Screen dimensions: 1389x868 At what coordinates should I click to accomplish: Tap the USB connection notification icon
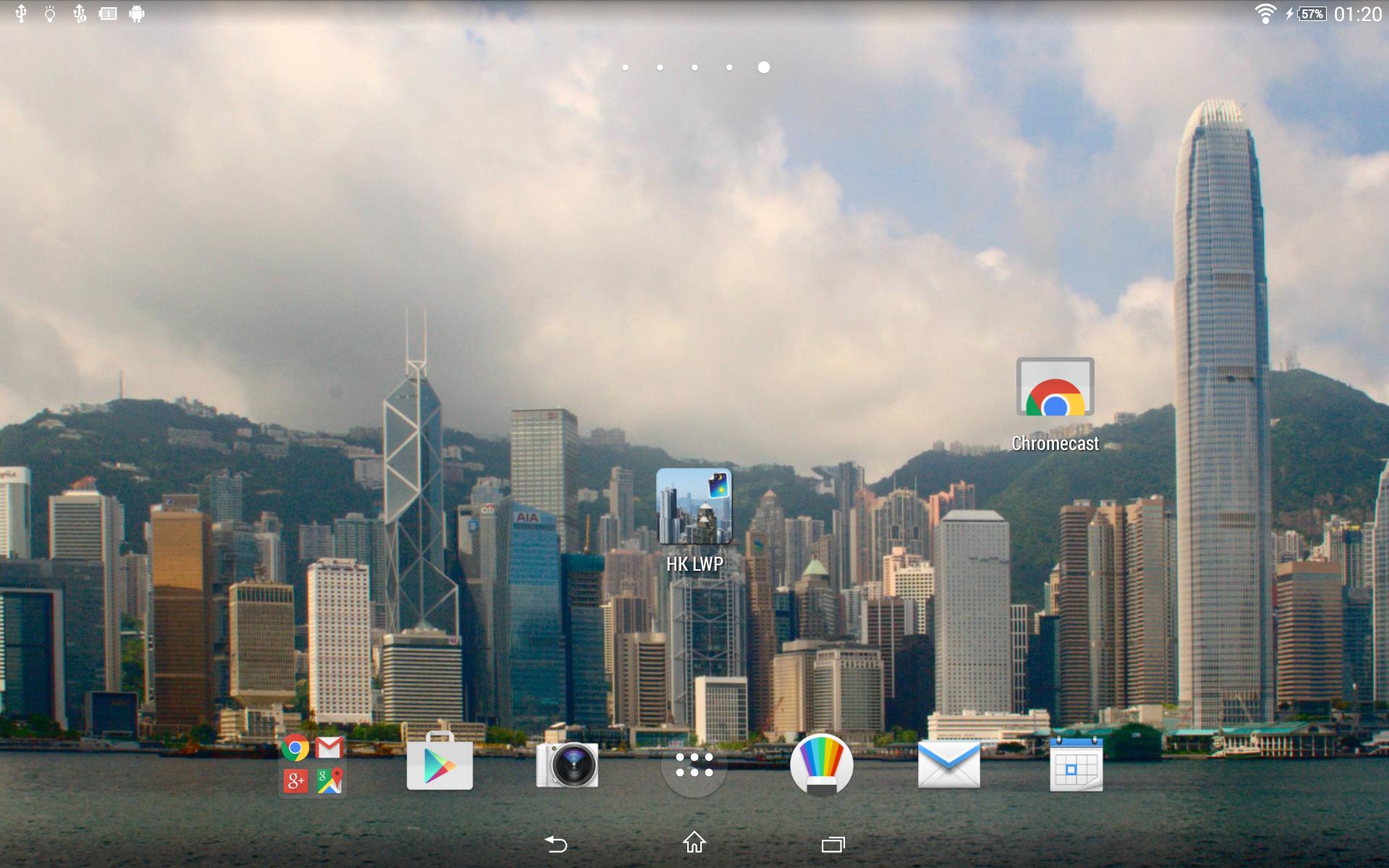coord(21,14)
